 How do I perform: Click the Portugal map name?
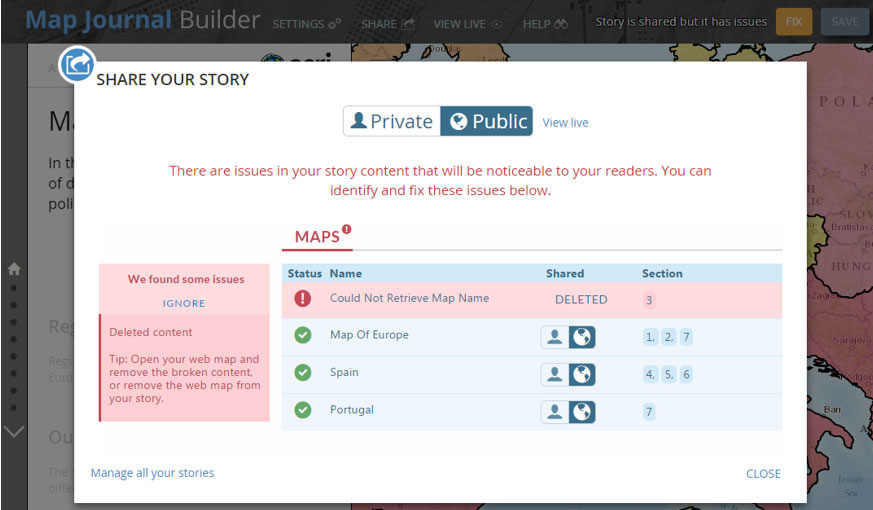pyautogui.click(x=352, y=409)
